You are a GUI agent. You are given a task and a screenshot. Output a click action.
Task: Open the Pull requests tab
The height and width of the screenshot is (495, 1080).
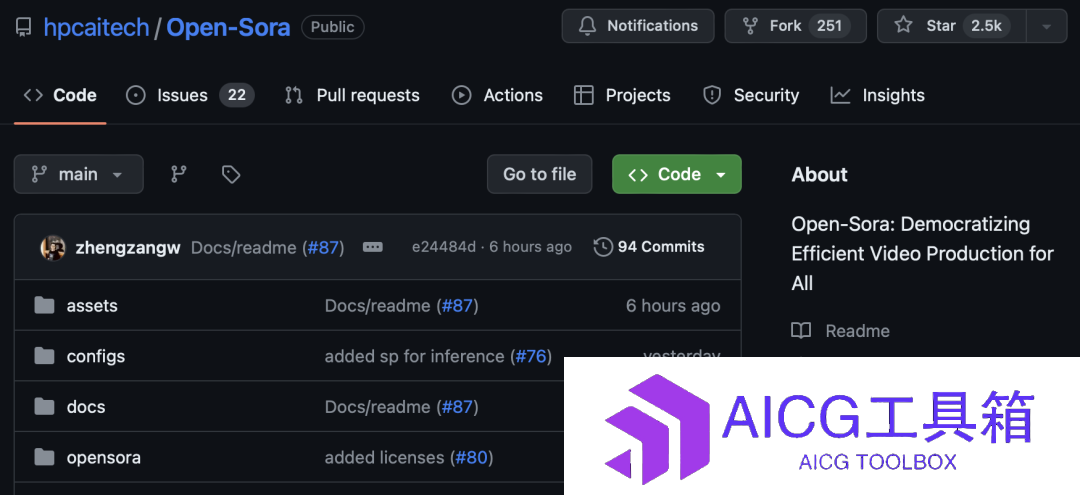[352, 95]
